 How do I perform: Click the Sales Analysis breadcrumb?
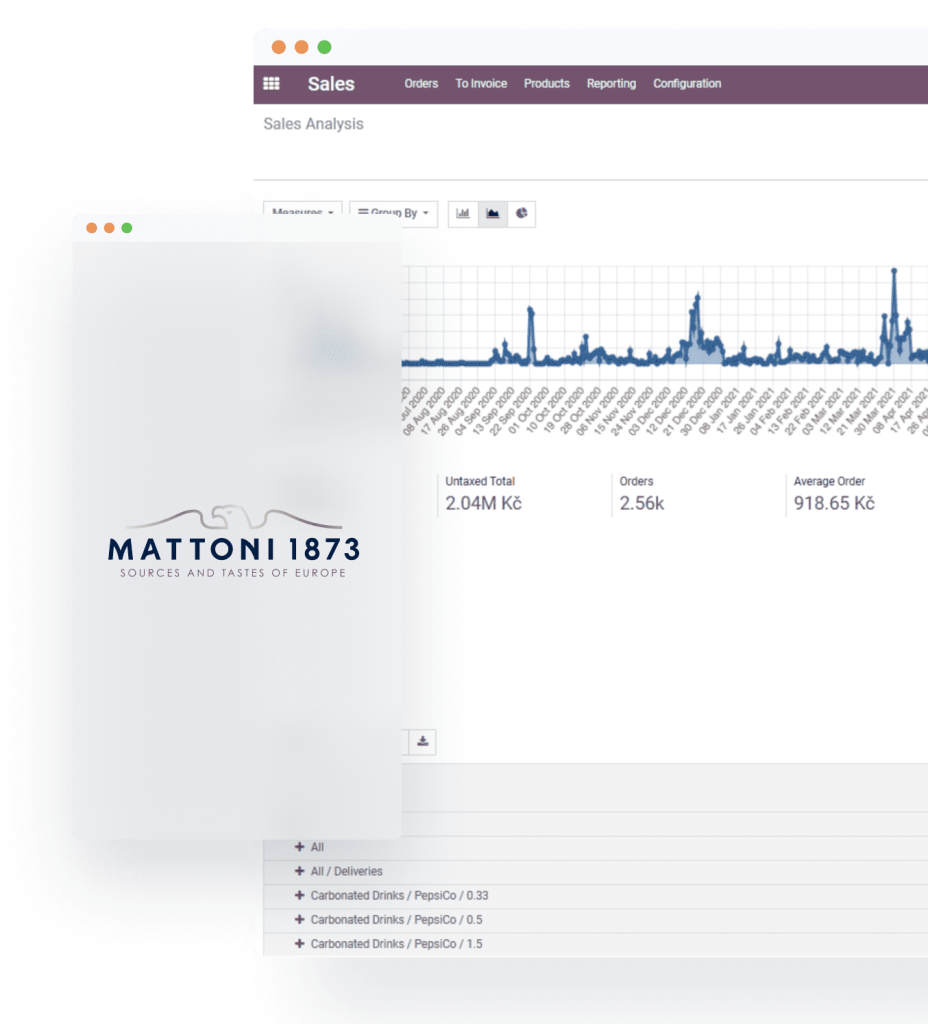click(313, 124)
